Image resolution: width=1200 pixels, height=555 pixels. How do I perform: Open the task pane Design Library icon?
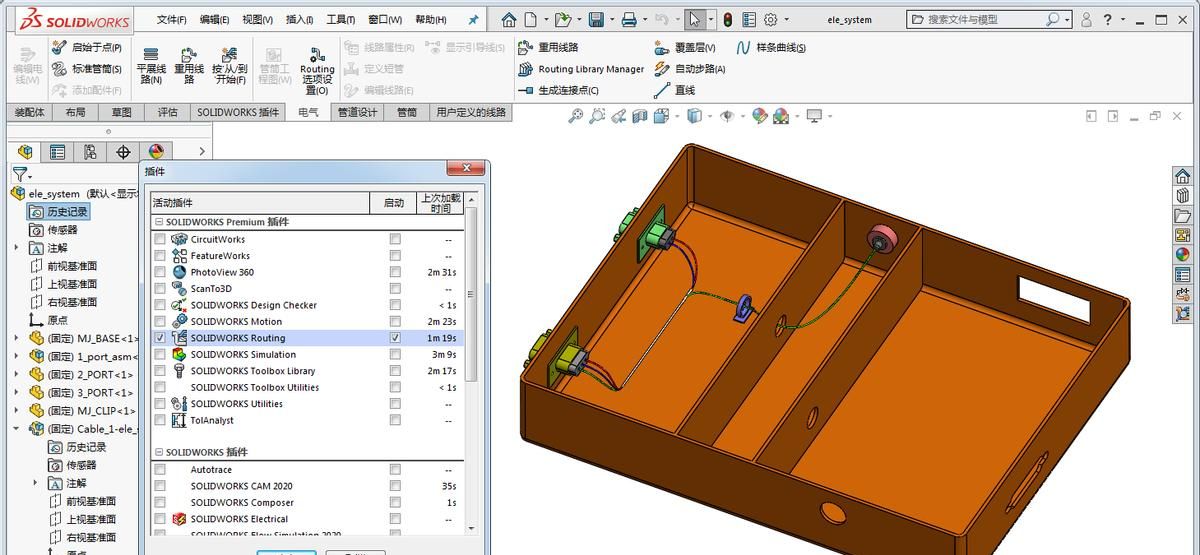point(1183,196)
